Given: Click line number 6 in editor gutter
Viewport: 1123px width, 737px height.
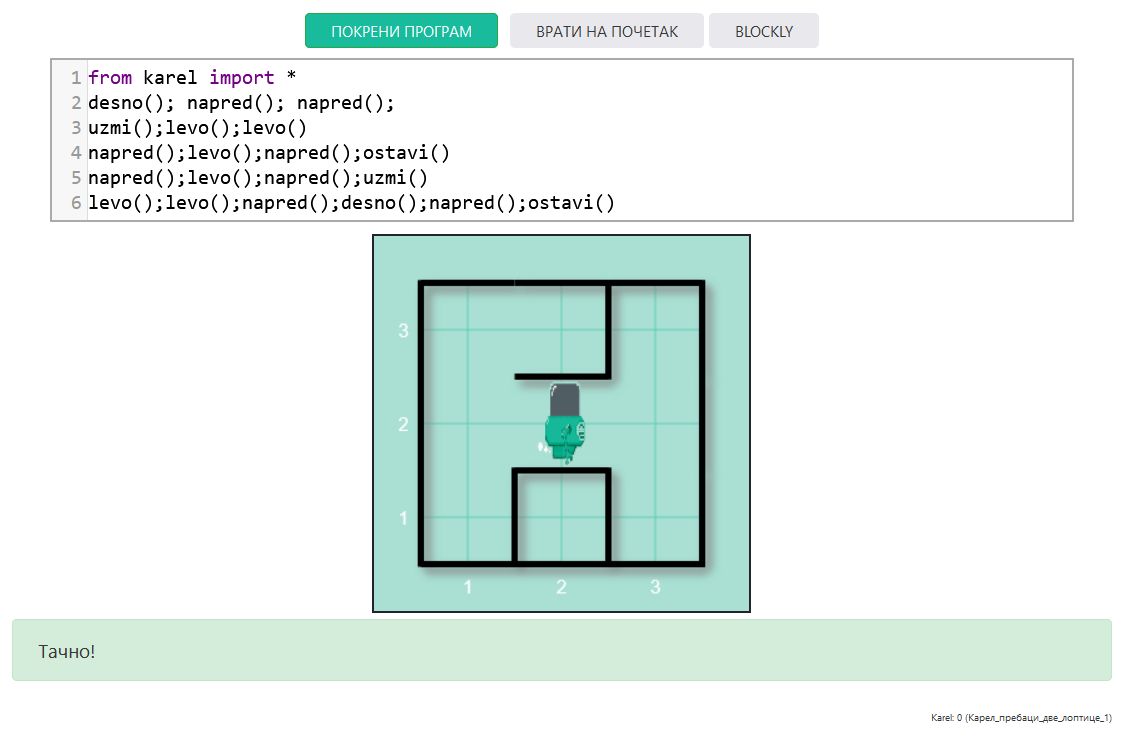Looking at the screenshot, I should point(76,203).
